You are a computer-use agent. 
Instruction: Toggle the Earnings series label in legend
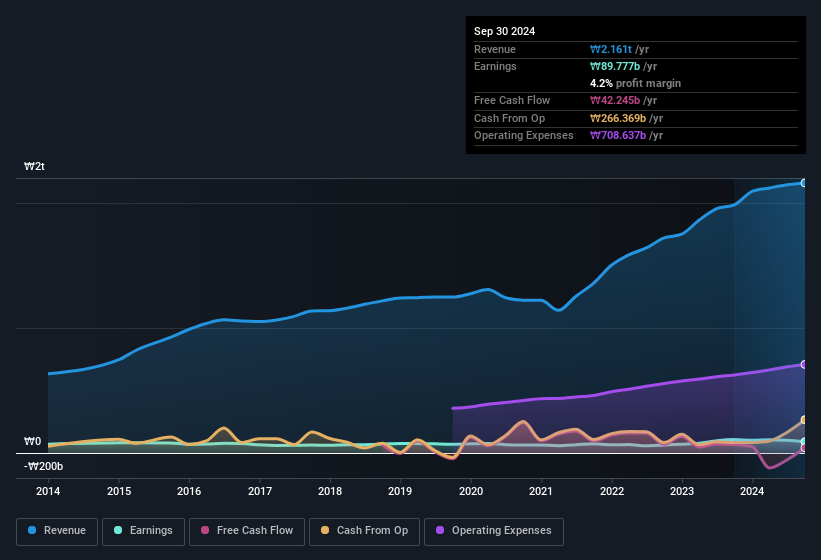[151, 531]
